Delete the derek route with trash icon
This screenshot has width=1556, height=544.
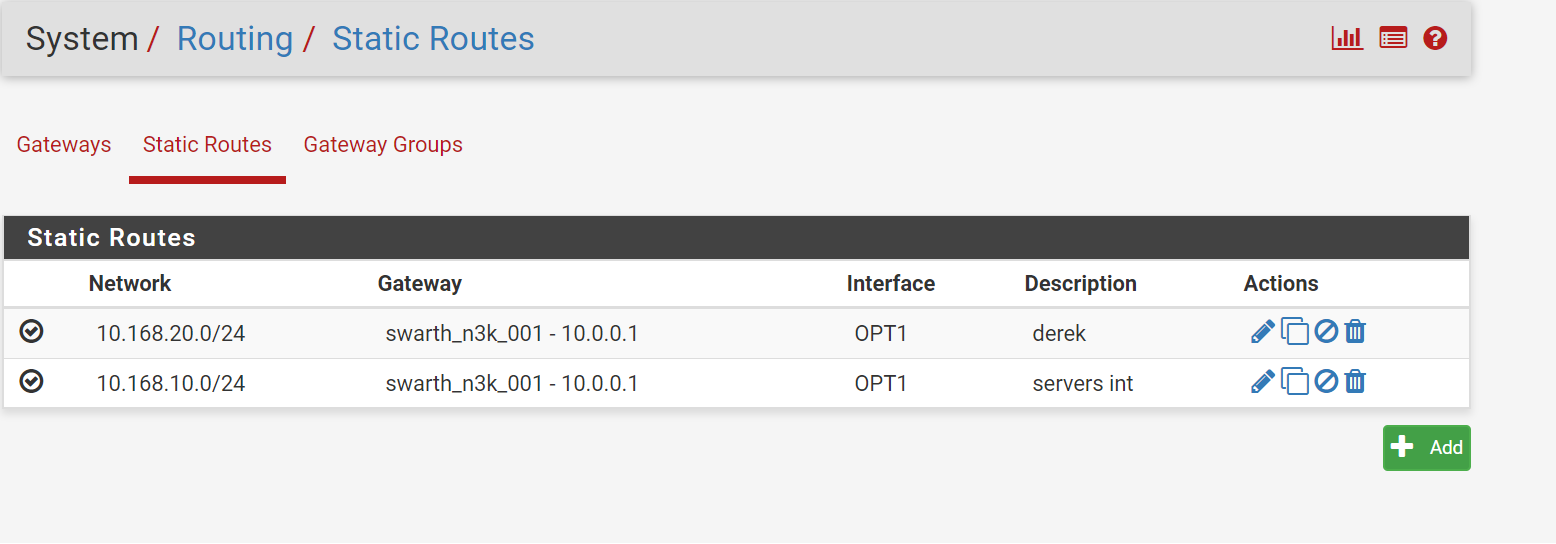1355,331
